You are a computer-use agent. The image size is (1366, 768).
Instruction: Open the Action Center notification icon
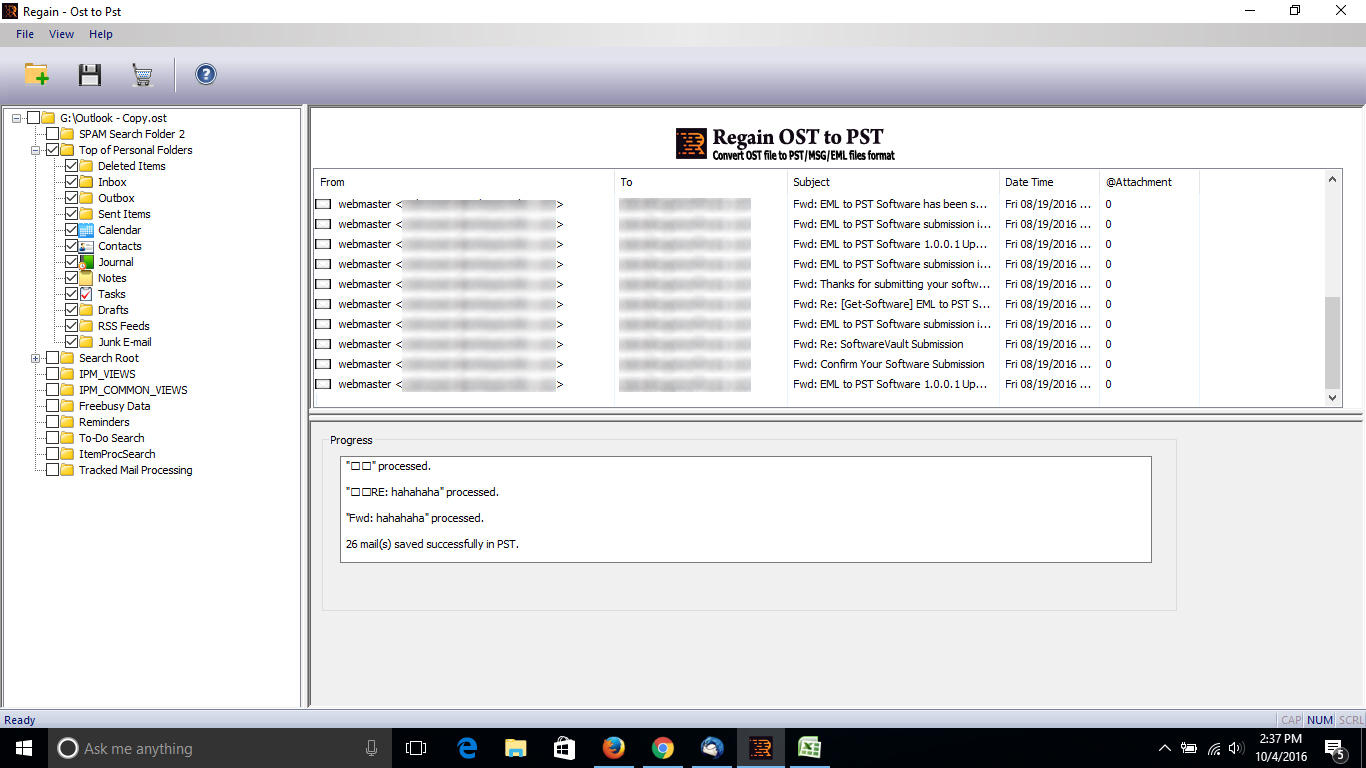point(1335,748)
